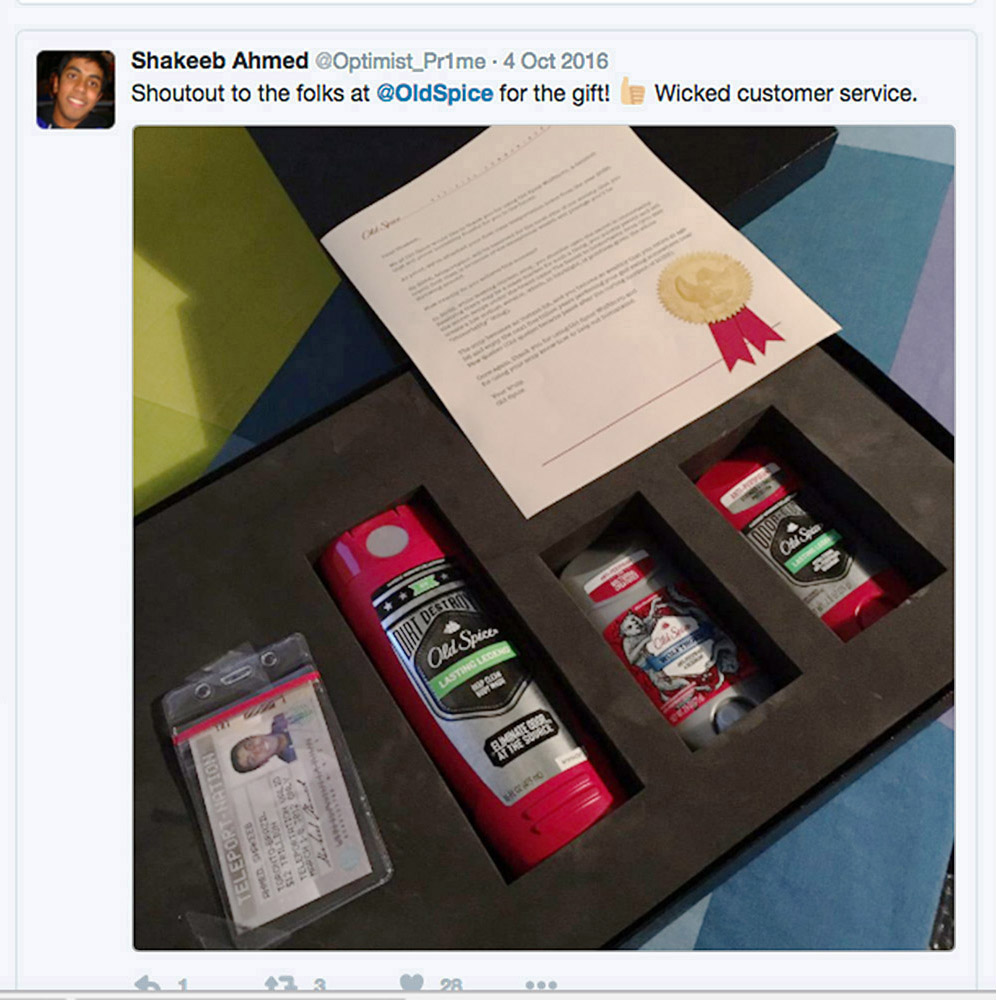This screenshot has width=996, height=1000.
Task: Click the horizontal scrollbar at the bottom
Action: tap(239, 996)
